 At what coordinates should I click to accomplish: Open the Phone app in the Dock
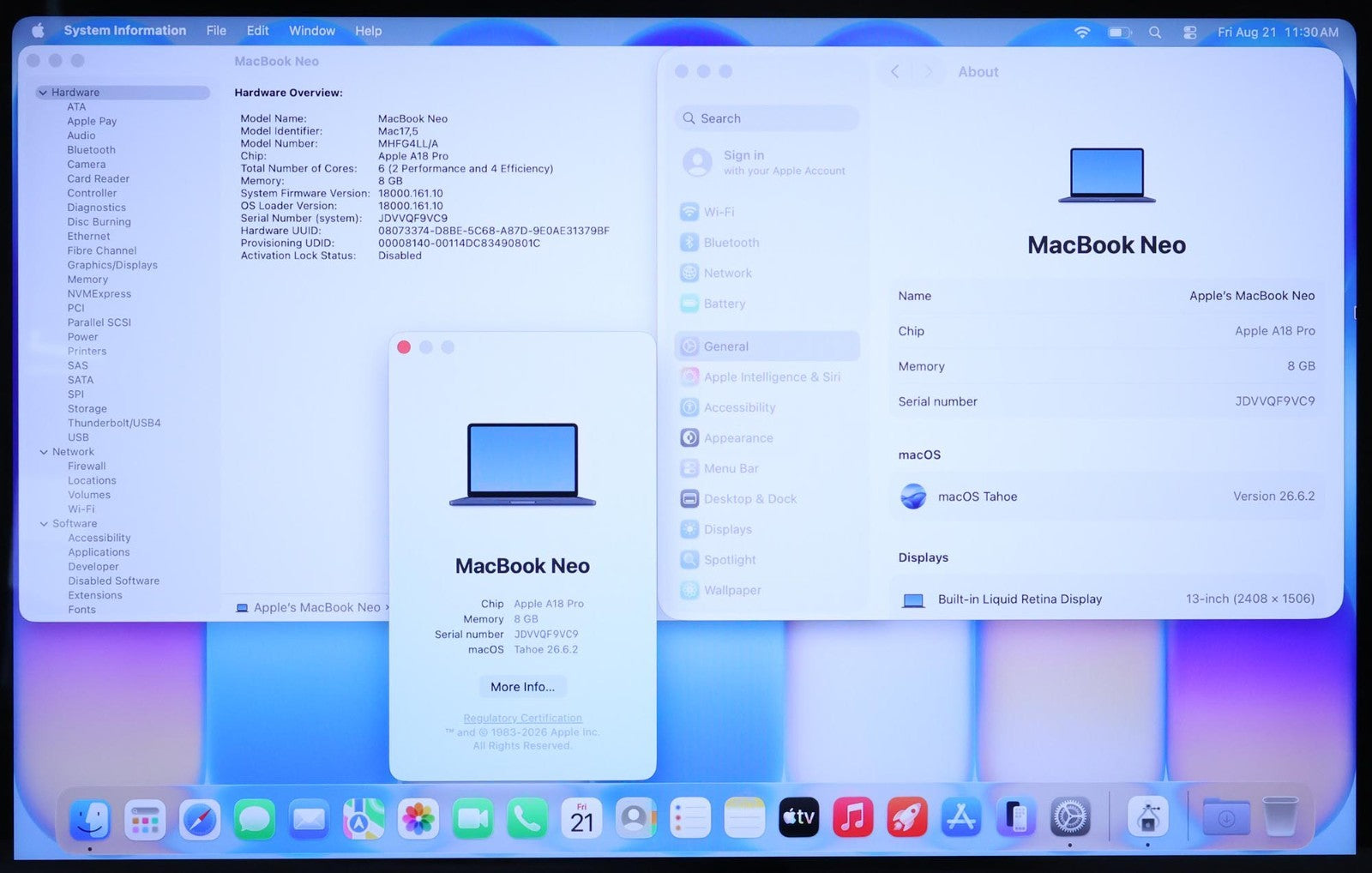point(527,819)
